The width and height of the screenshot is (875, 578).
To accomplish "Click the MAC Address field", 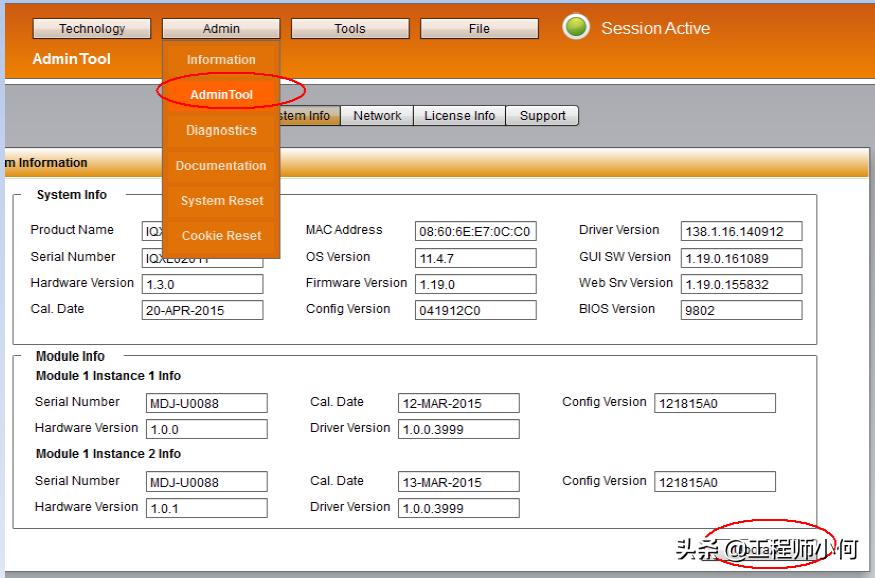I will click(475, 232).
